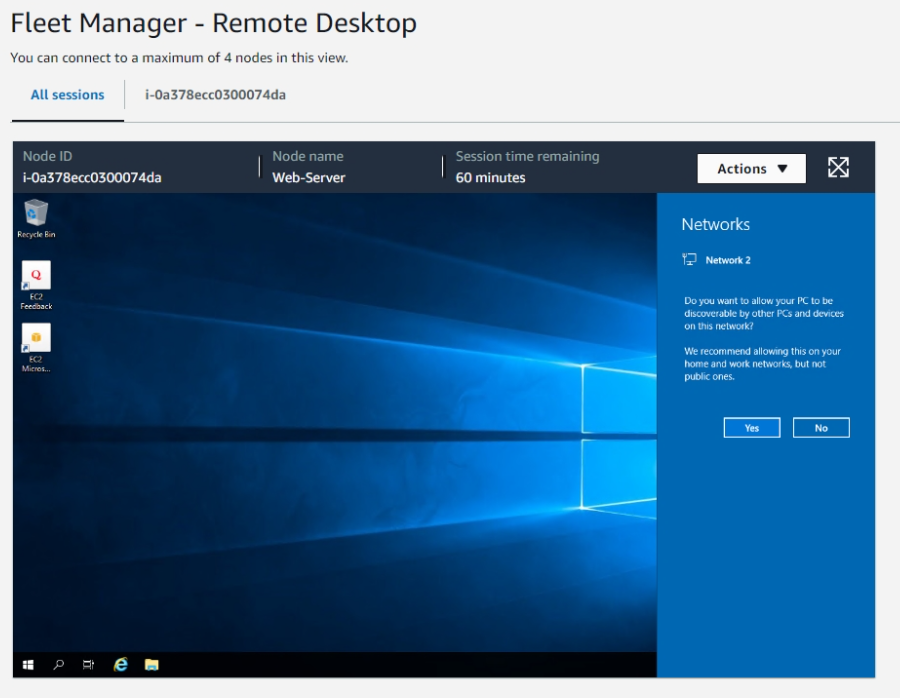Click the 60 minutes session time value

pos(490,177)
